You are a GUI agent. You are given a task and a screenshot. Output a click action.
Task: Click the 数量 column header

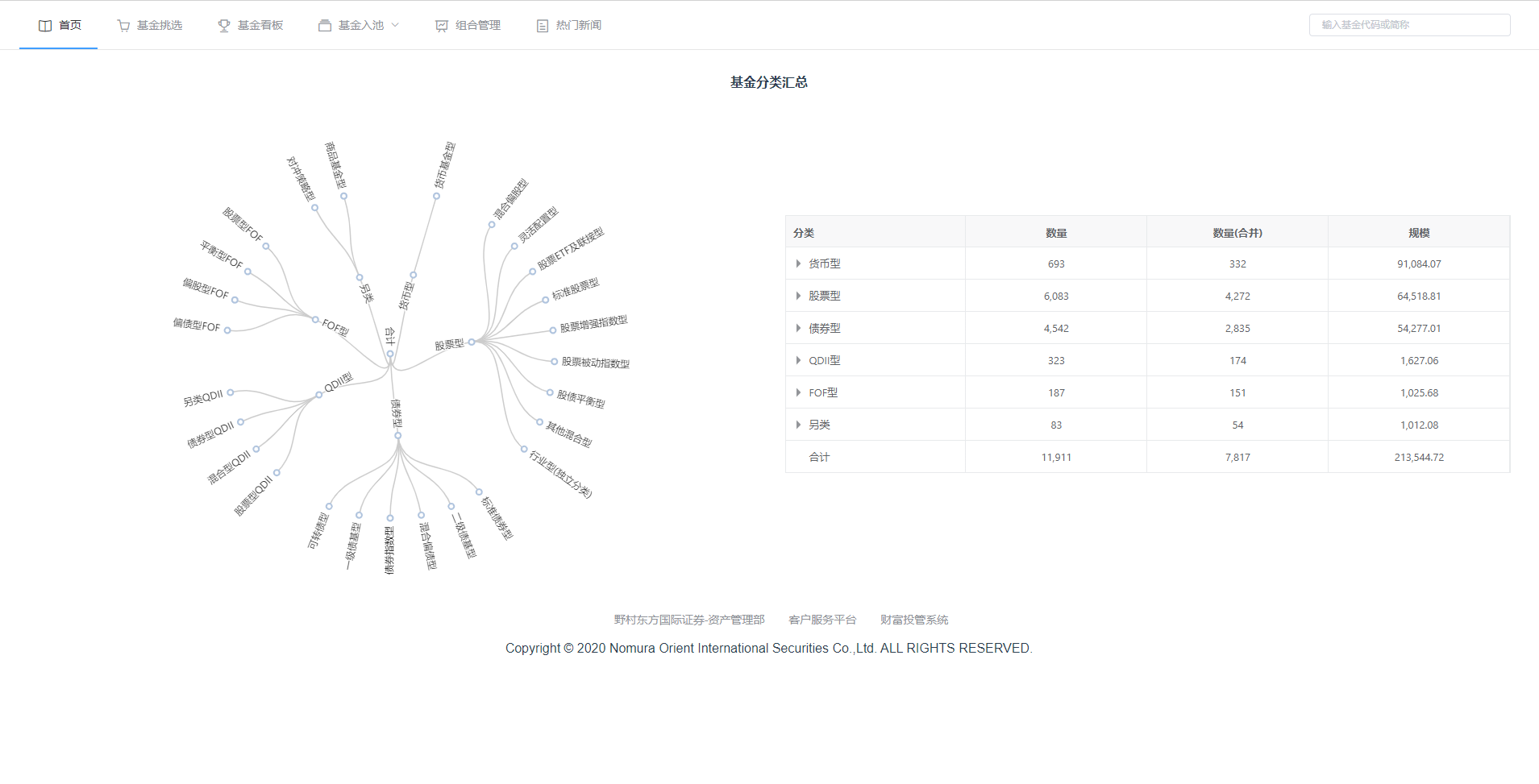(1056, 233)
